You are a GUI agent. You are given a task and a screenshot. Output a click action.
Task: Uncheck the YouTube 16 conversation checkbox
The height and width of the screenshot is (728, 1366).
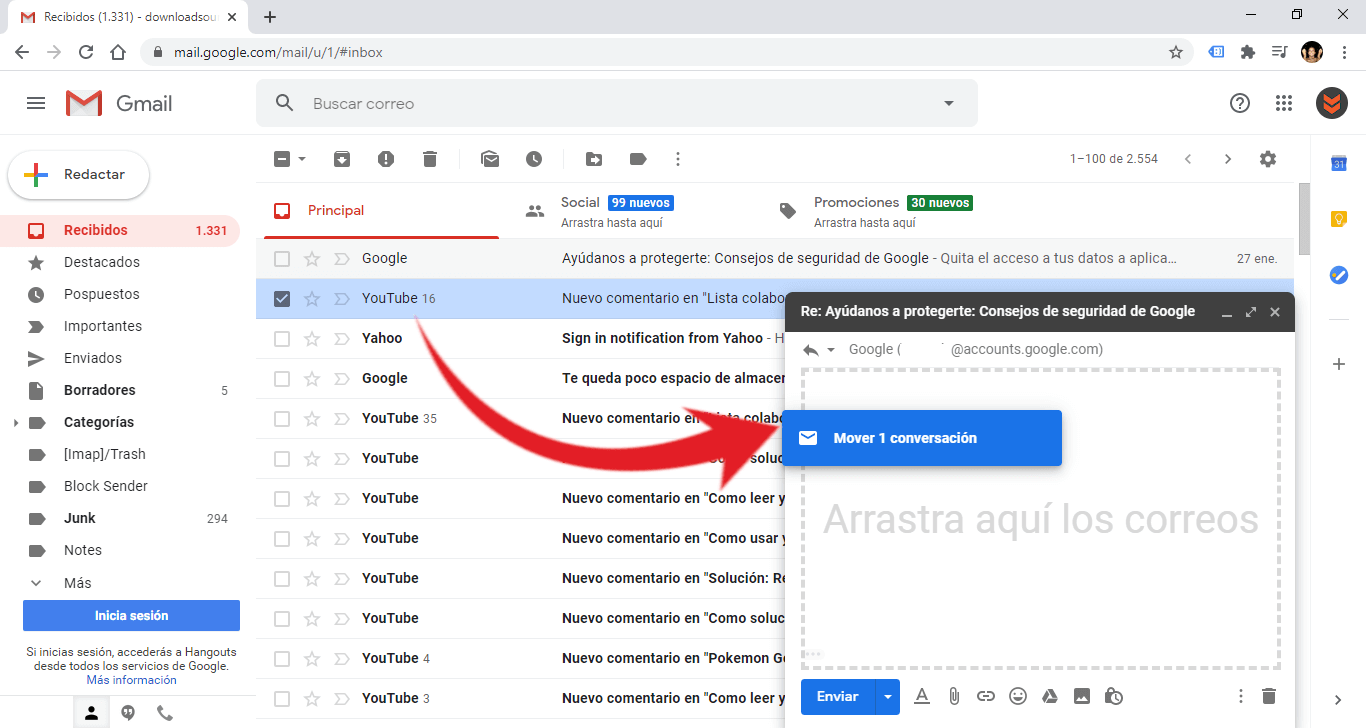click(x=282, y=299)
